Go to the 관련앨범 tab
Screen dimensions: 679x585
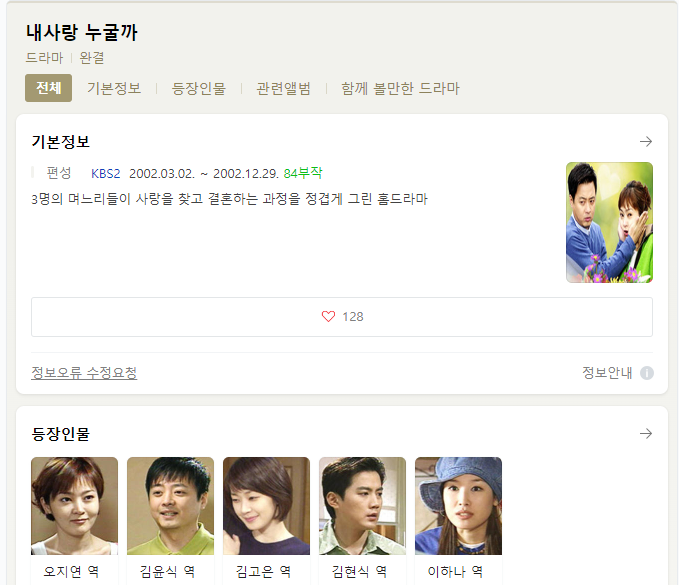click(284, 88)
